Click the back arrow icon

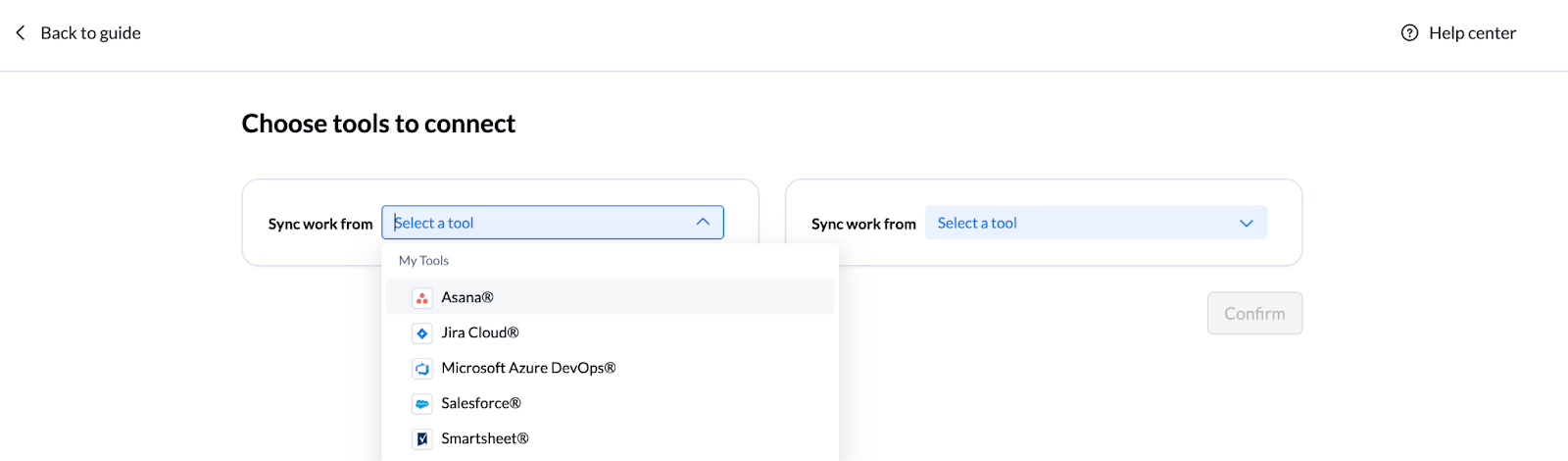point(21,33)
